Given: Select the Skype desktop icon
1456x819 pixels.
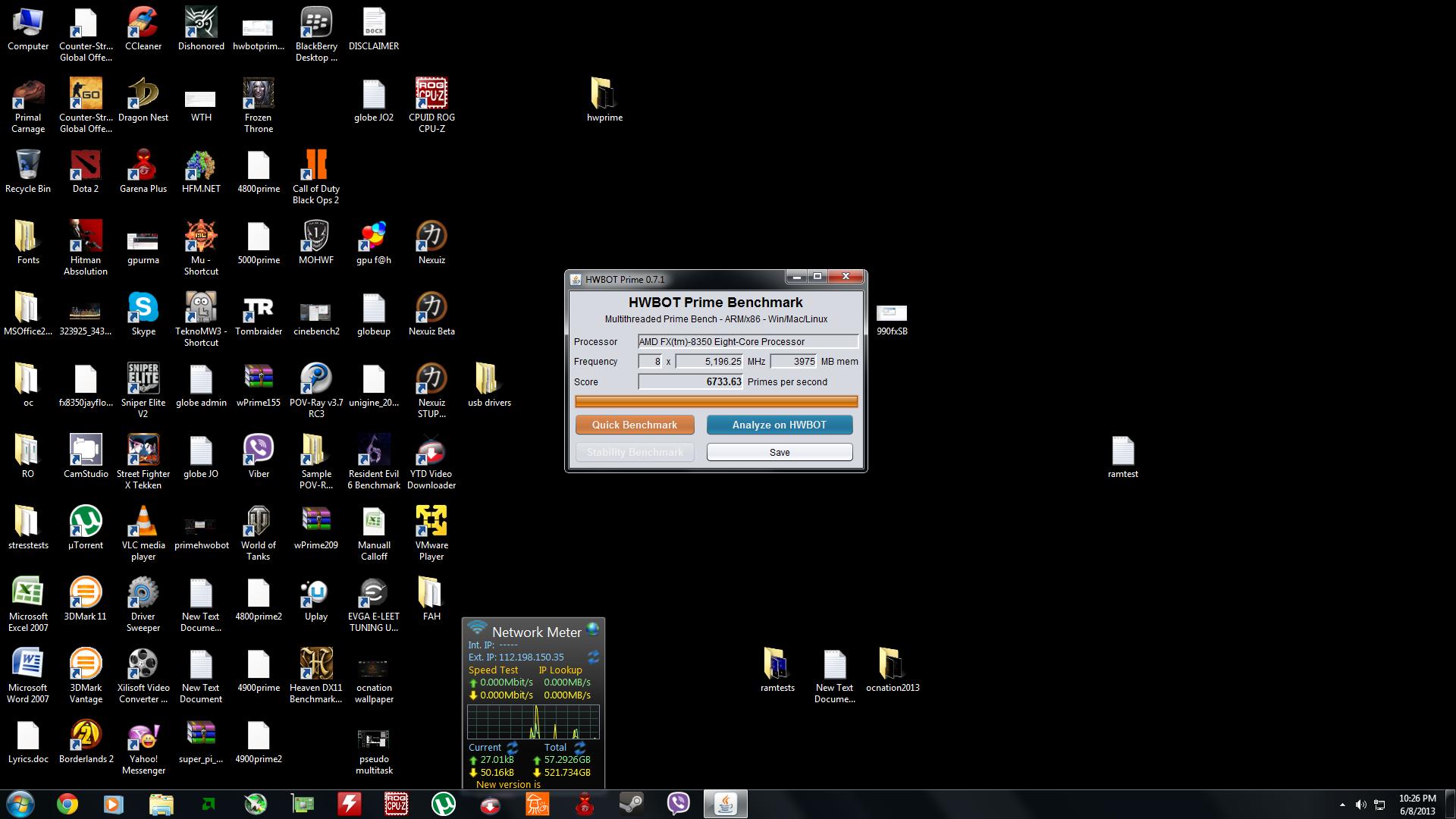Looking at the screenshot, I should pyautogui.click(x=143, y=315).
